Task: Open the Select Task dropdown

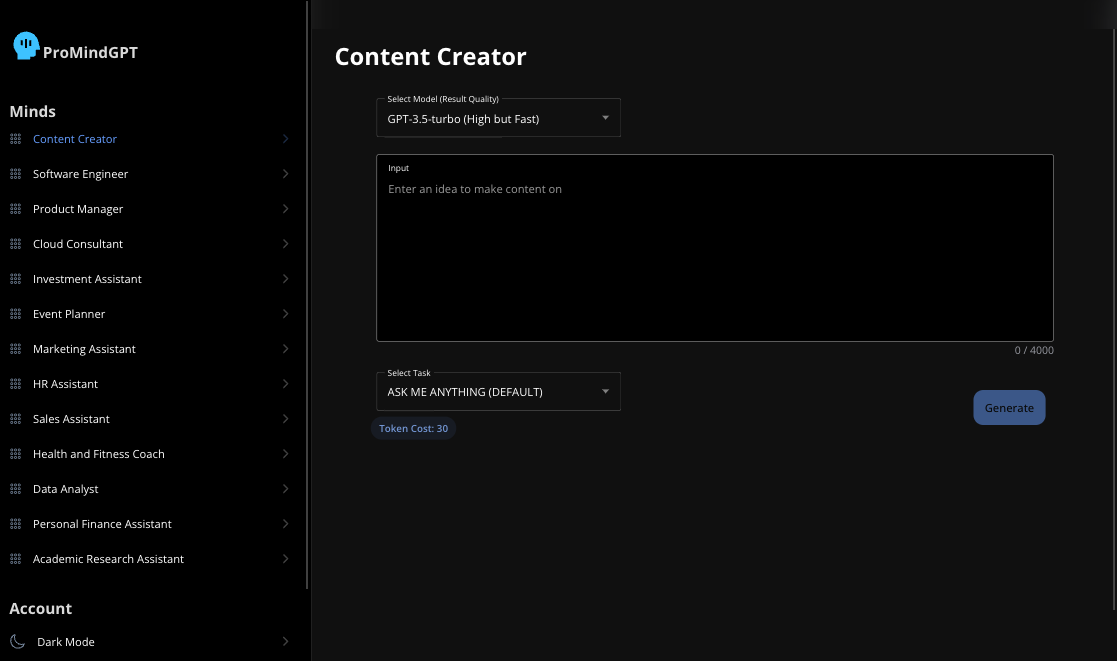Action: click(x=498, y=392)
